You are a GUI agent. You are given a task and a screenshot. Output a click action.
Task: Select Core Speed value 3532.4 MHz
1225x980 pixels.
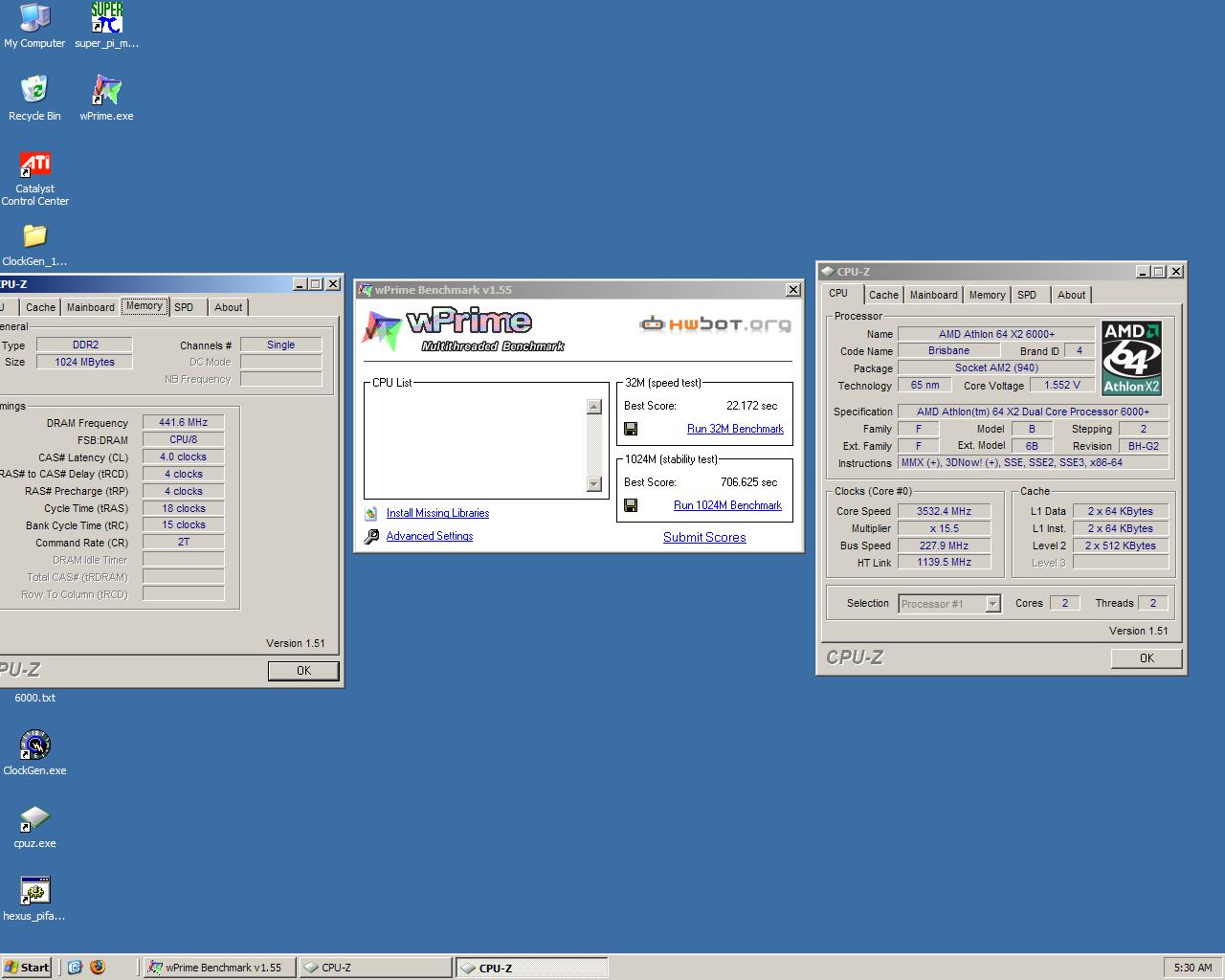pos(944,512)
